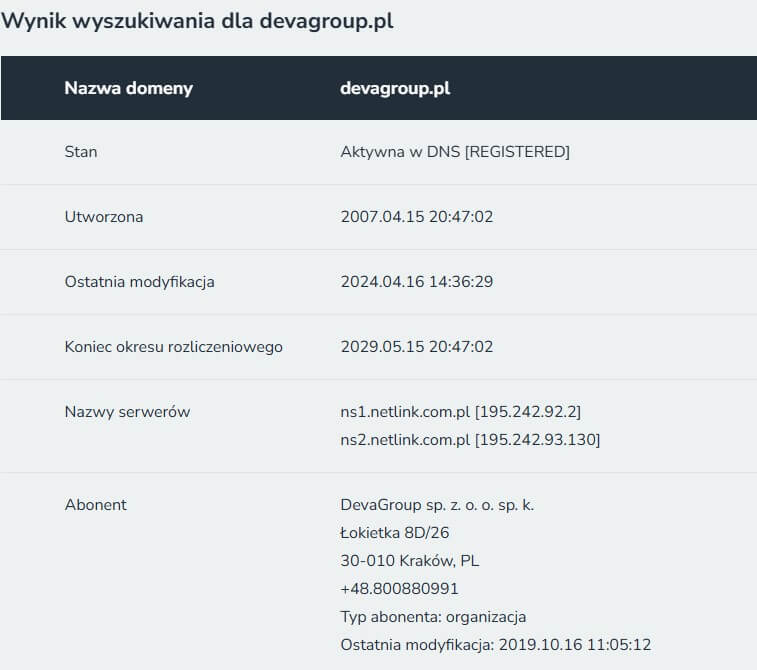The image size is (757, 670).
Task: Click the 'Typ abonenta: organizacja' line
Action: pos(433,617)
